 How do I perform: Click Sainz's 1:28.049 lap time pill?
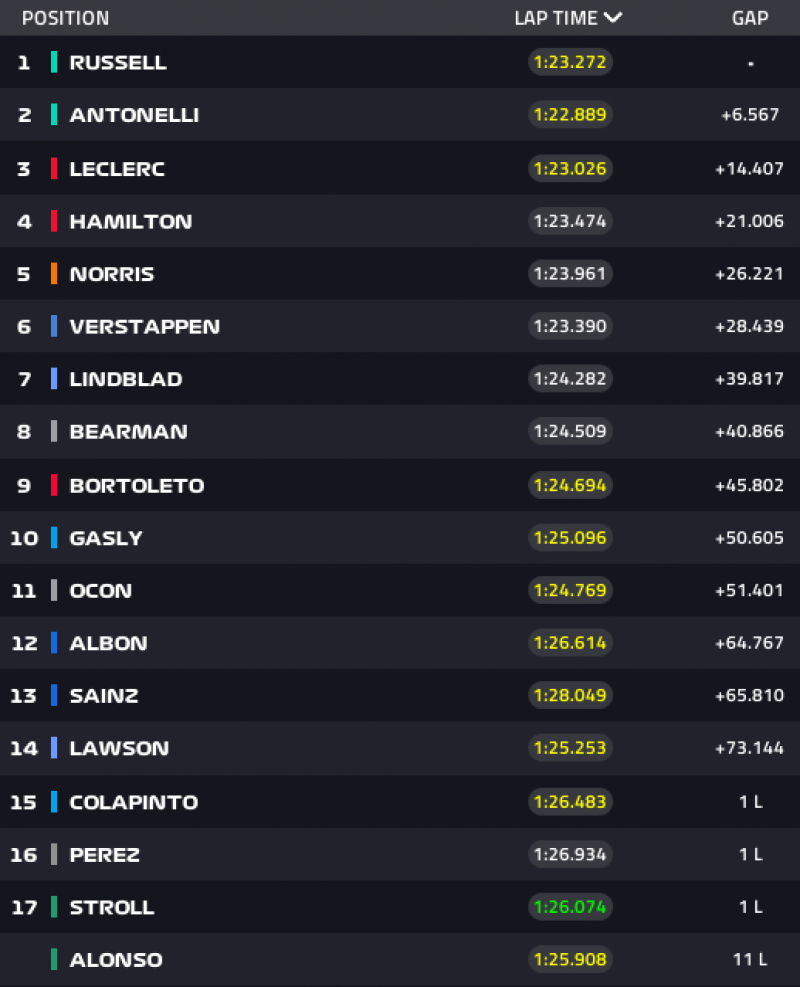569,695
